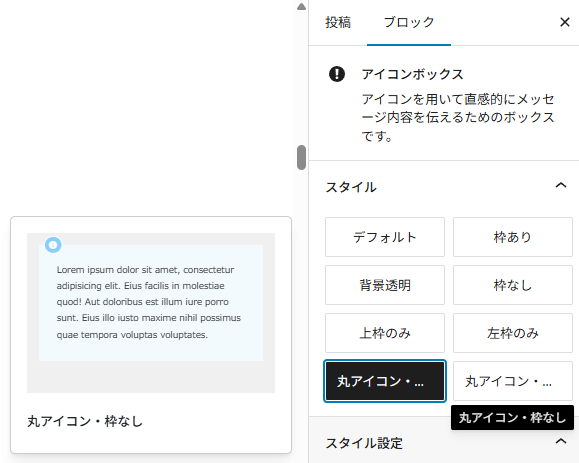Select the ブロック tab
The width and height of the screenshot is (579, 463).
pos(409,23)
